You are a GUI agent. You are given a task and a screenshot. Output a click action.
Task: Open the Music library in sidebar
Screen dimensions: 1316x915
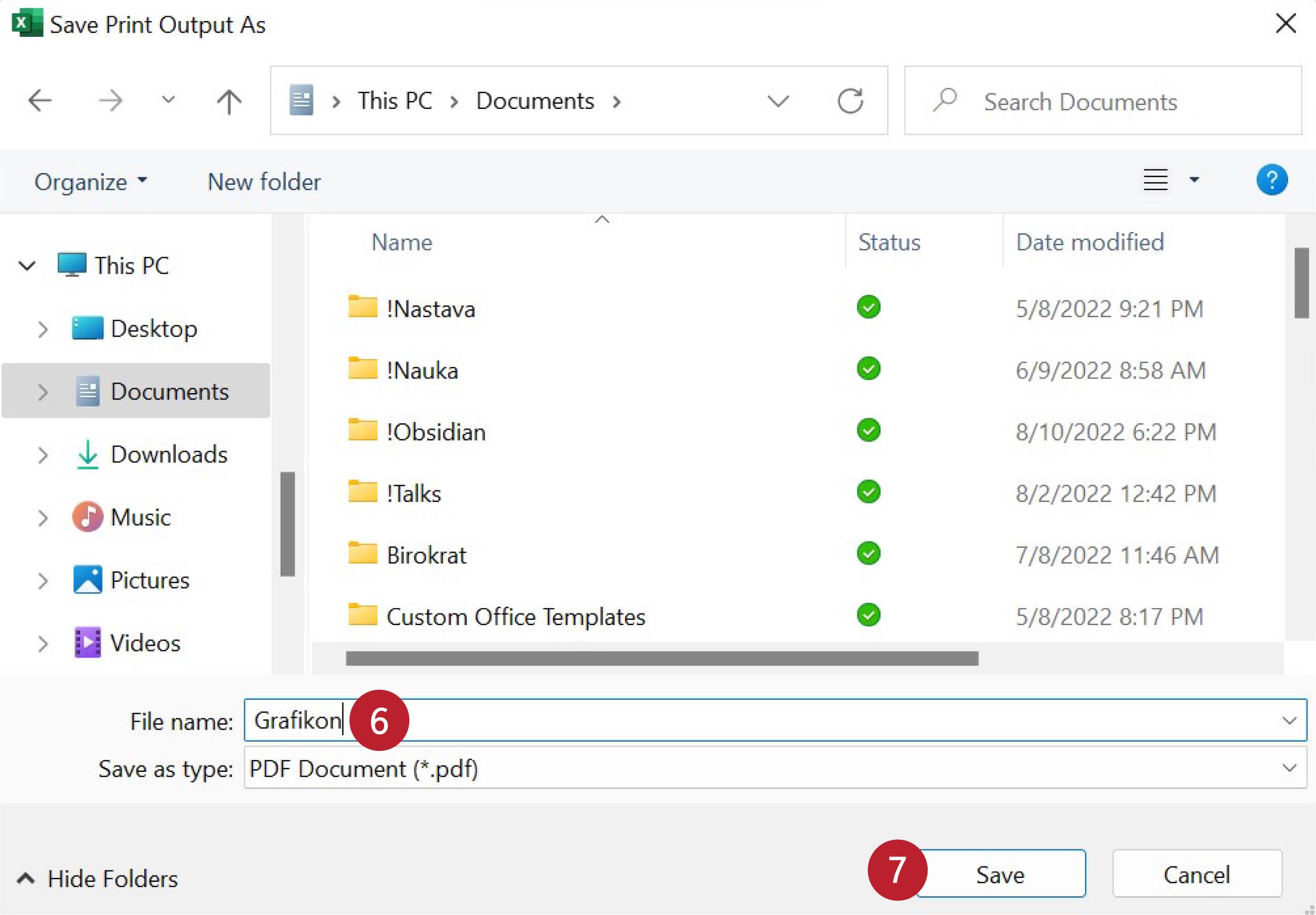140,518
